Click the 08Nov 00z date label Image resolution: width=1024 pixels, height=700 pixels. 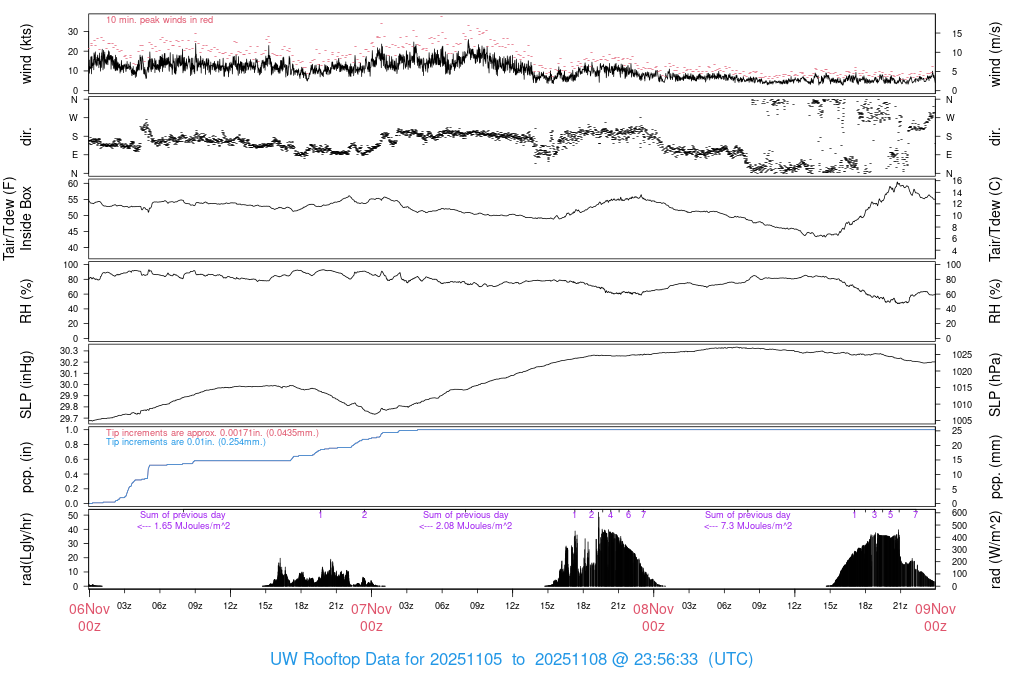(x=653, y=617)
